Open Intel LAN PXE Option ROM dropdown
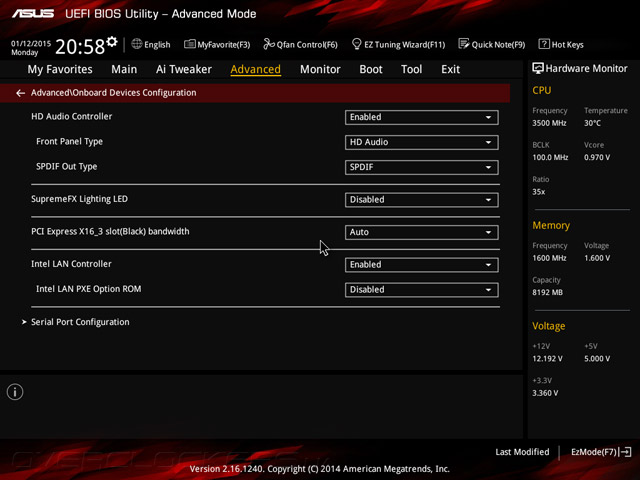Image resolution: width=640 pixels, height=480 pixels. point(421,290)
